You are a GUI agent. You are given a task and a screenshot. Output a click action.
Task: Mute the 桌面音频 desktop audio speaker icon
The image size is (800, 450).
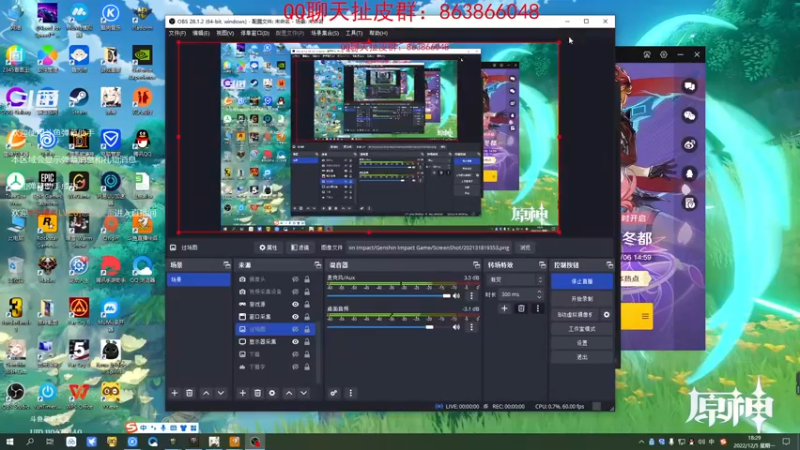[x=456, y=327]
